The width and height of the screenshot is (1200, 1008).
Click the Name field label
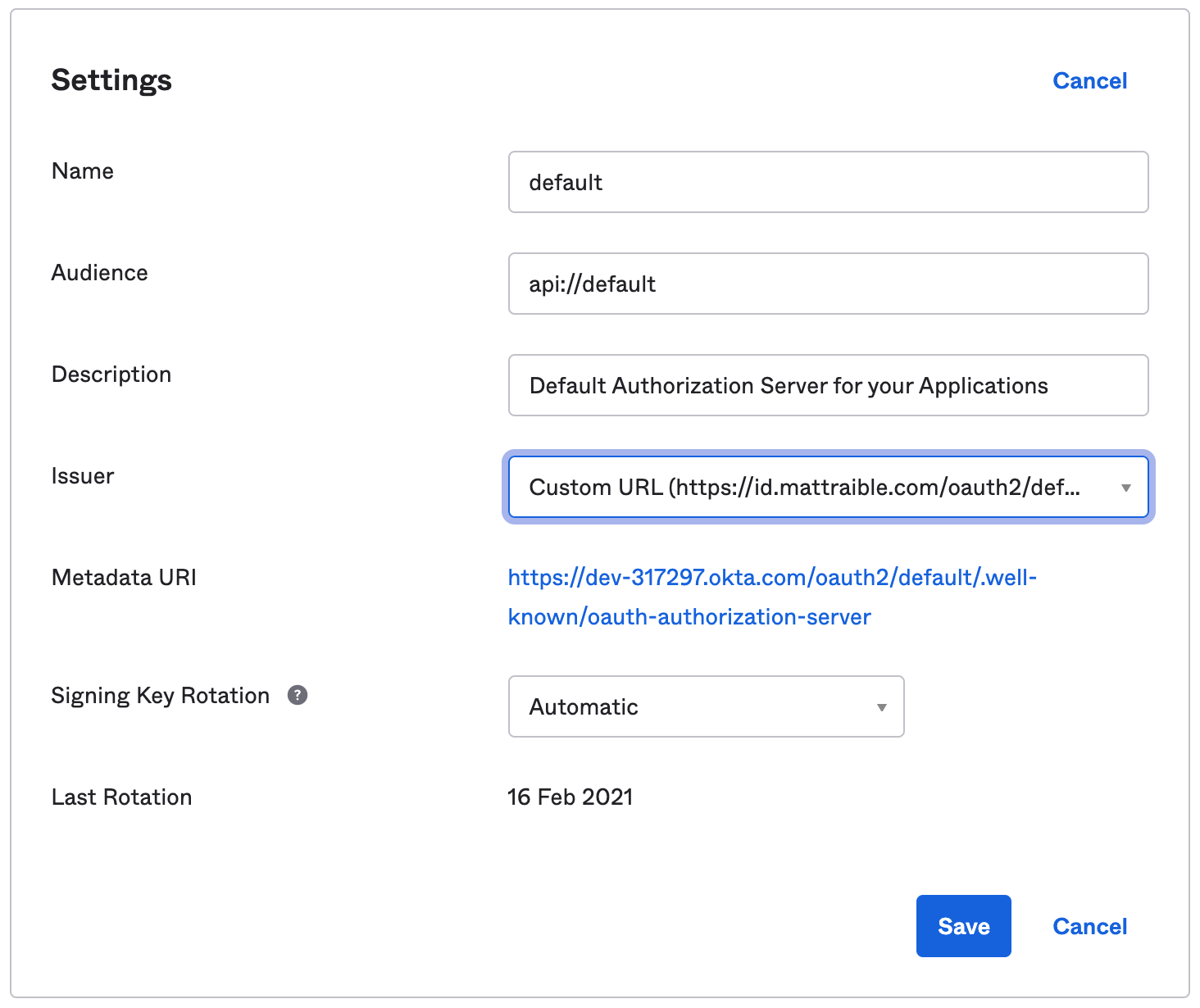83,170
